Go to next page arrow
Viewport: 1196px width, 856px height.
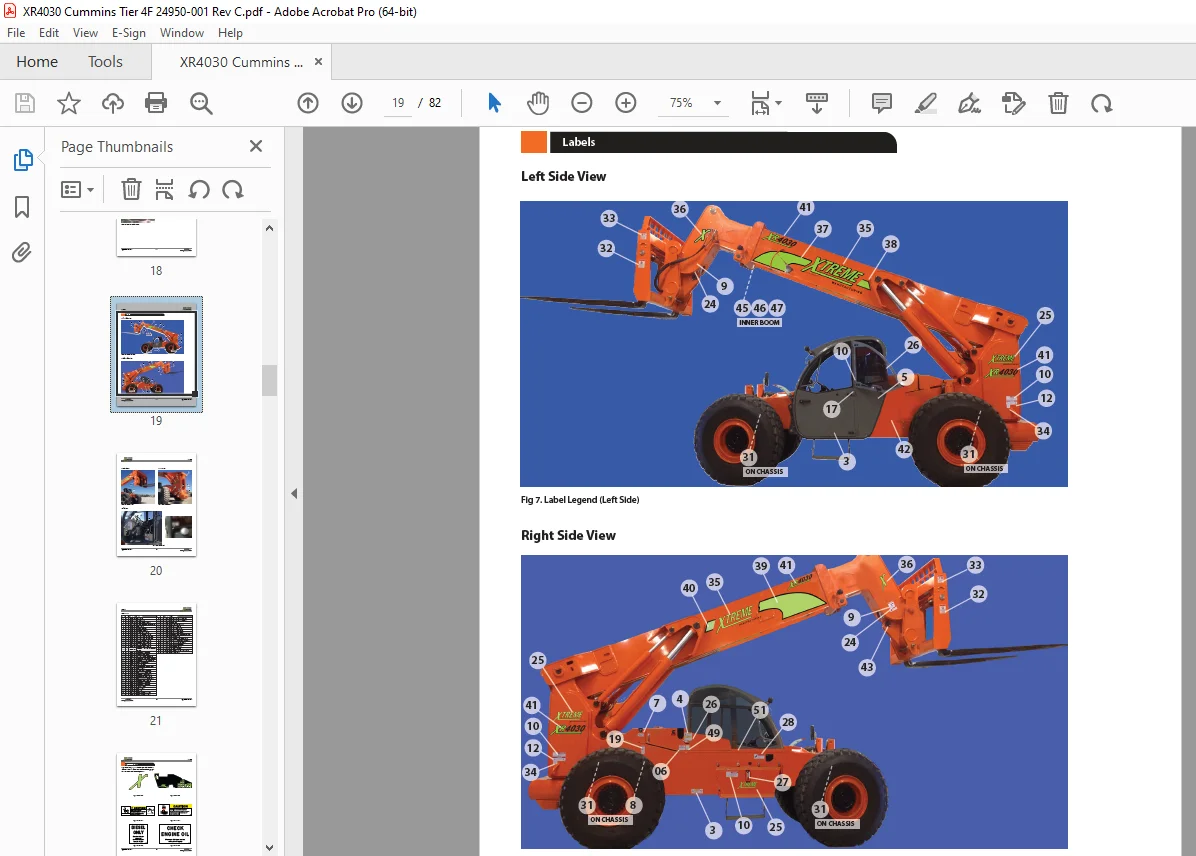(352, 103)
